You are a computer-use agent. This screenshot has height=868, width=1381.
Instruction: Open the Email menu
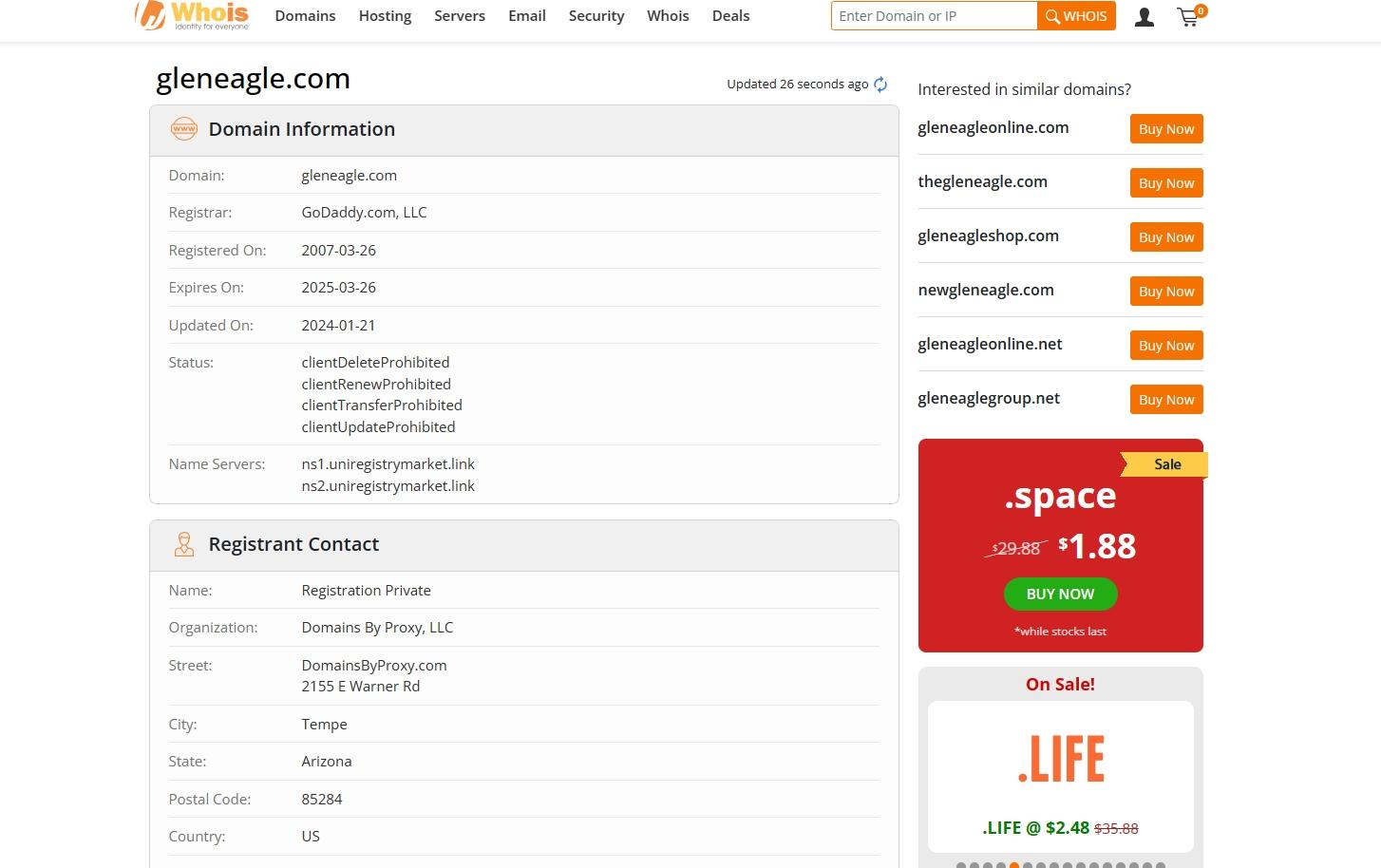[527, 16]
